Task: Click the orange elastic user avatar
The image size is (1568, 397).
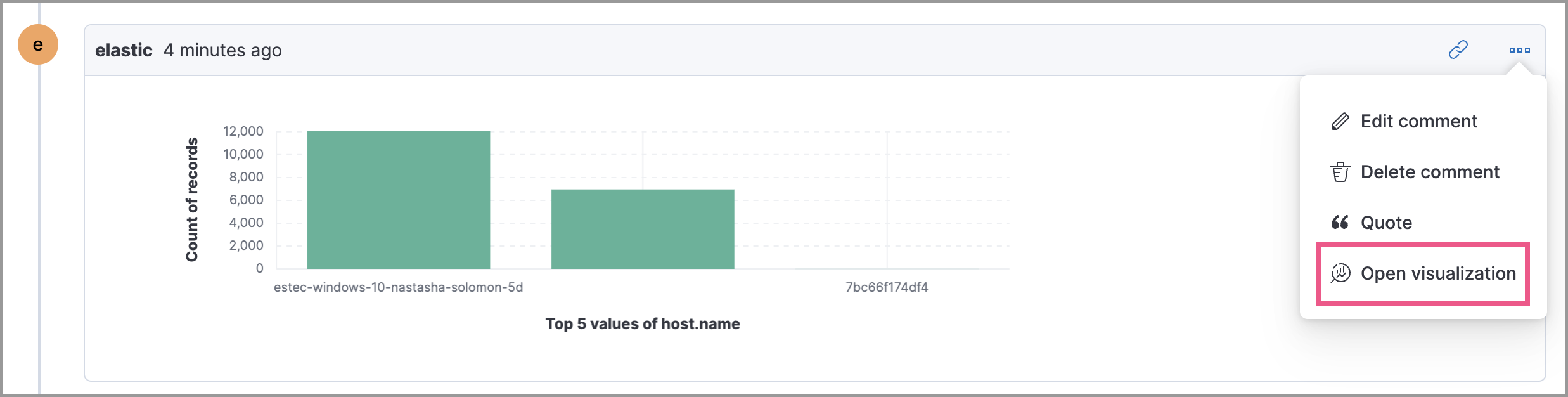Action: coord(38,44)
